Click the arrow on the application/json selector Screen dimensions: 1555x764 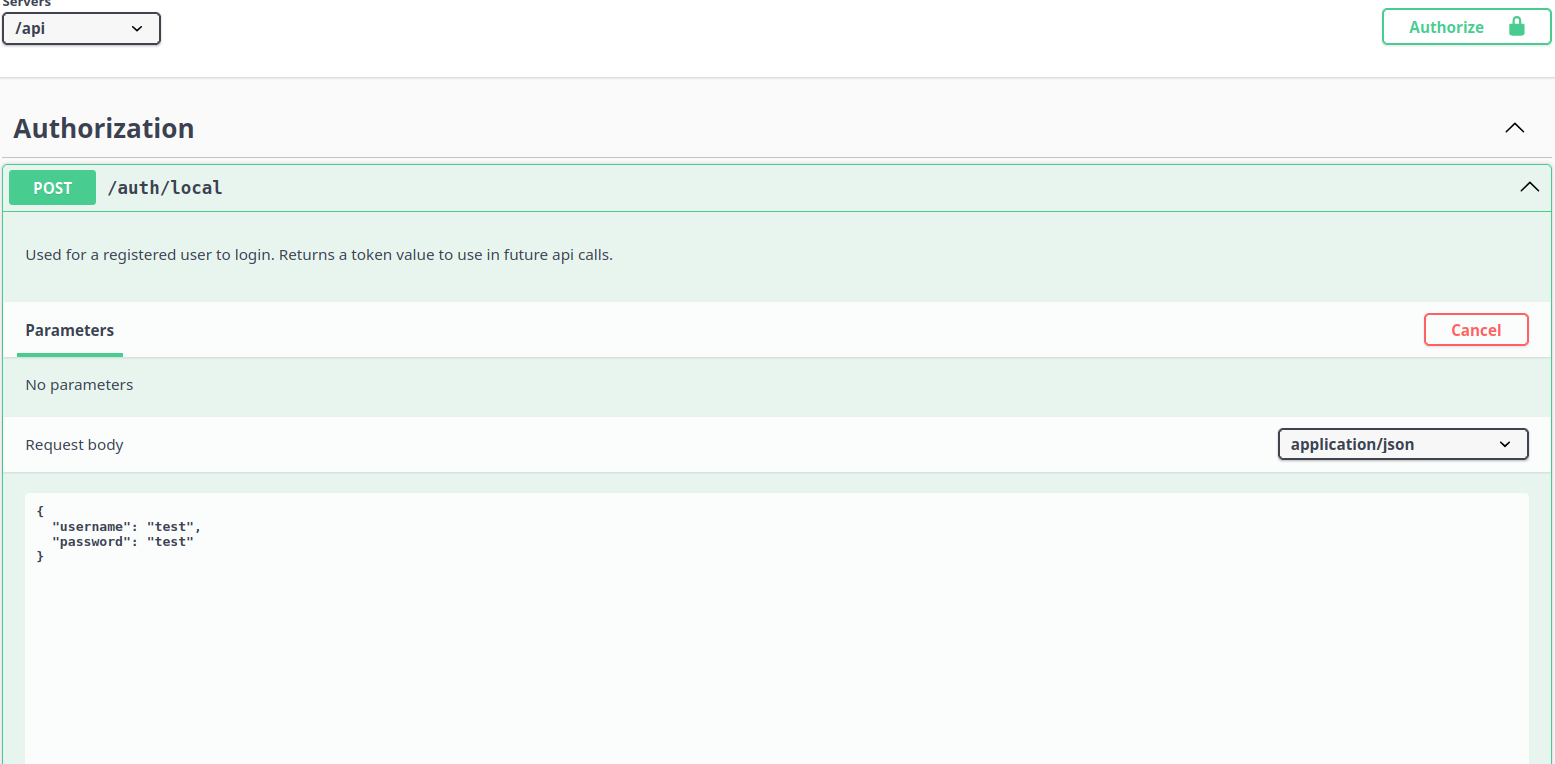coord(1505,444)
